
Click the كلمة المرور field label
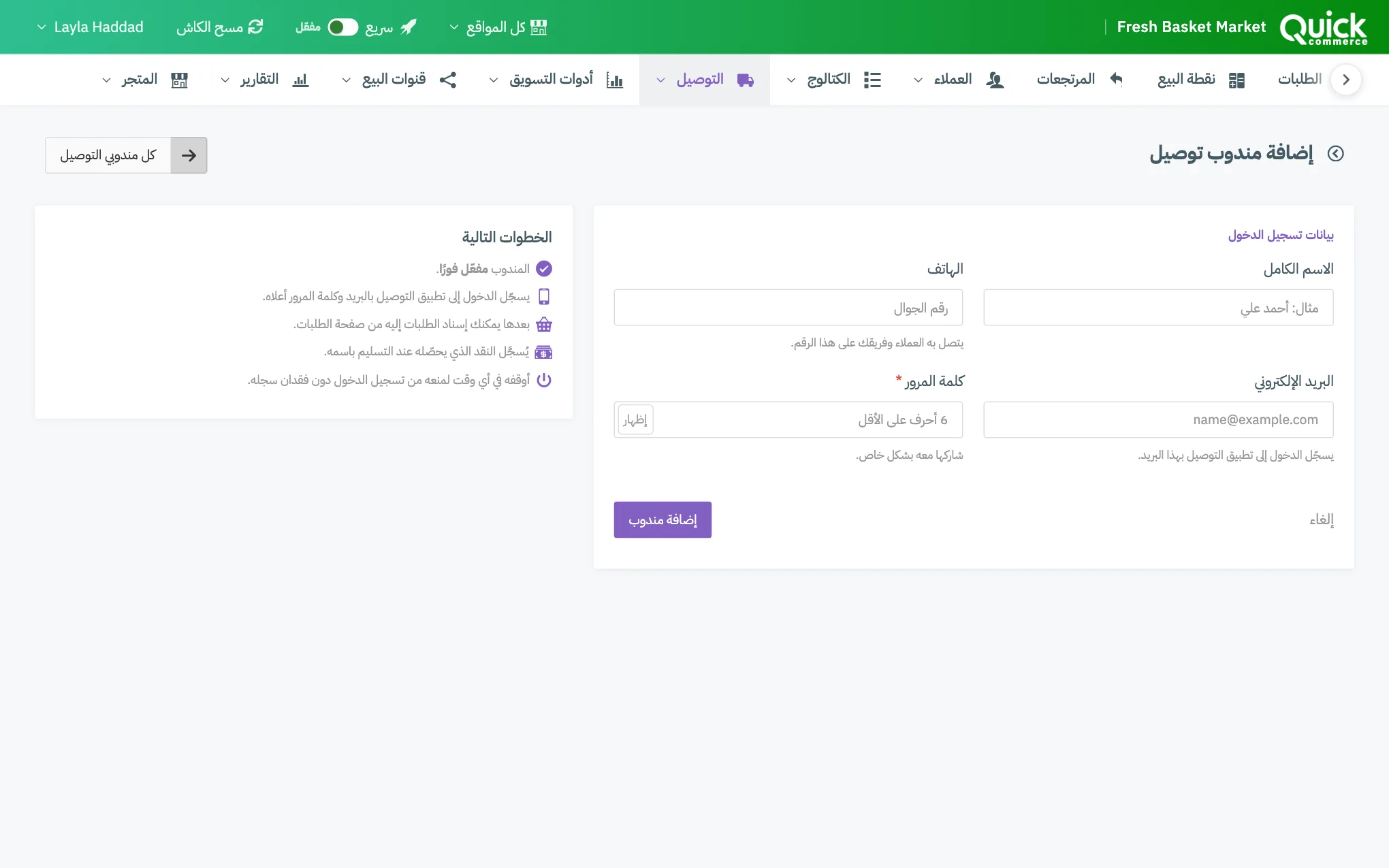[934, 381]
